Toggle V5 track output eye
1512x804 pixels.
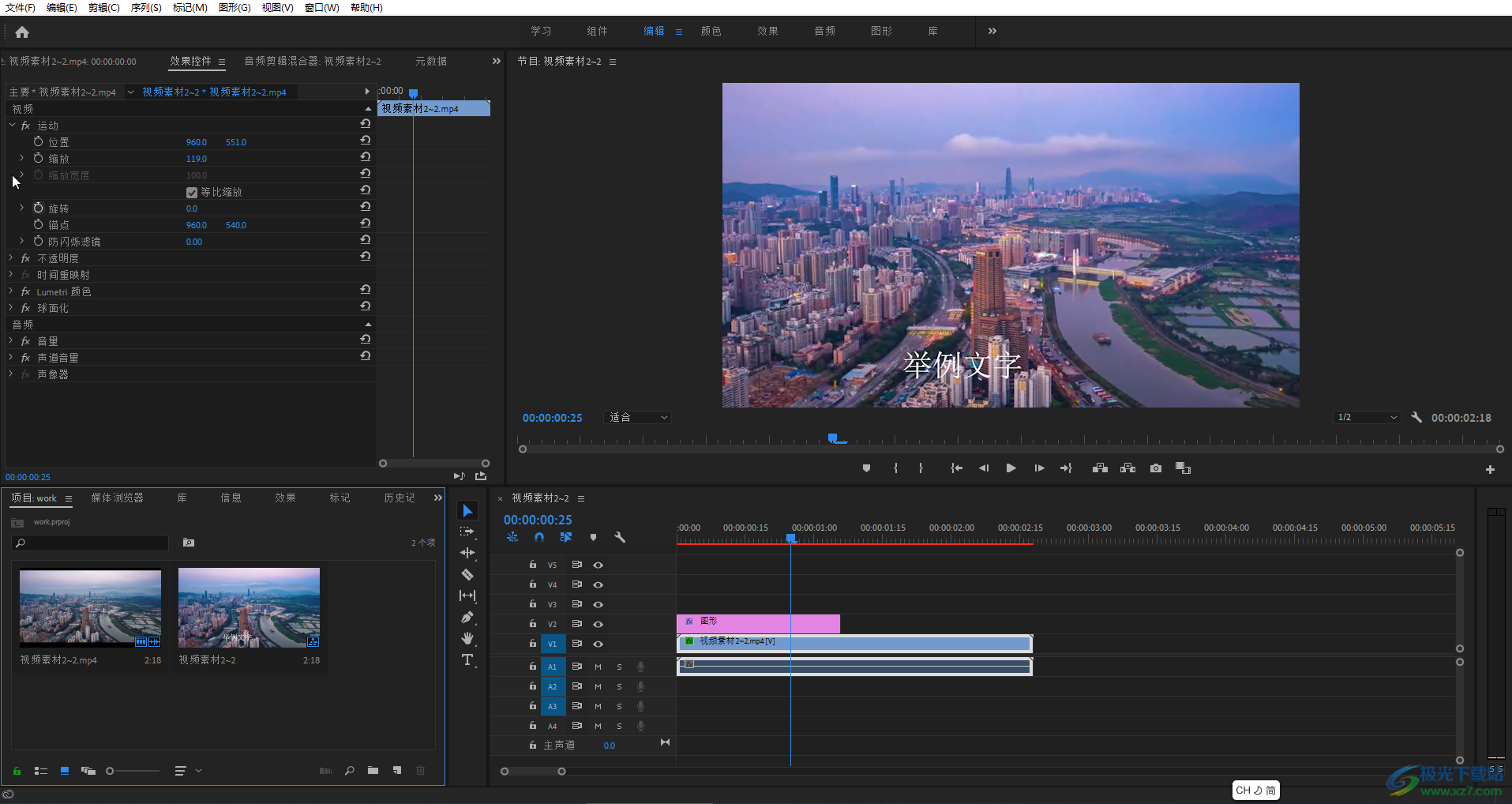[x=598, y=565]
